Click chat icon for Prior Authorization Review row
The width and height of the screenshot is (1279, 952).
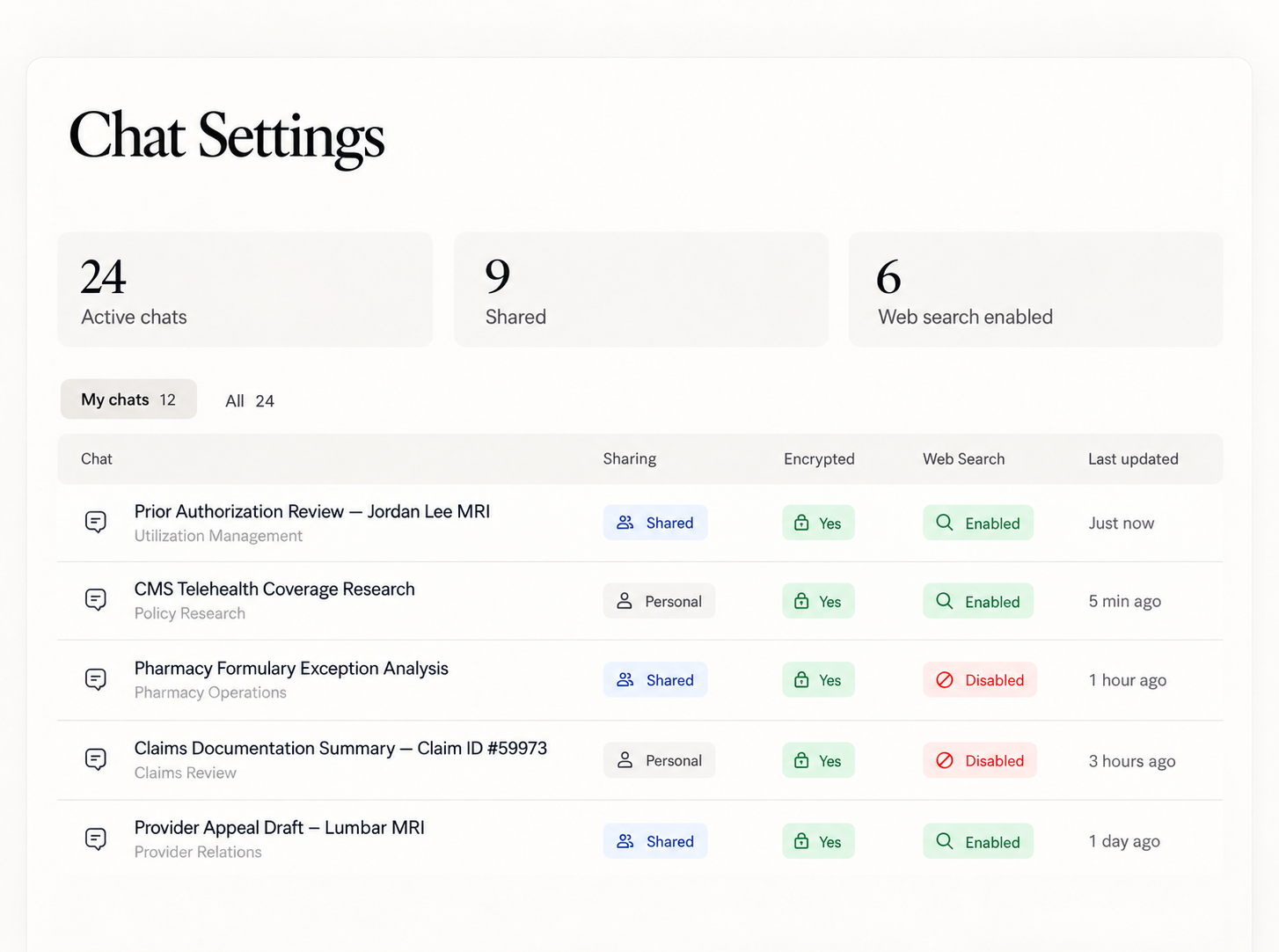(96, 522)
